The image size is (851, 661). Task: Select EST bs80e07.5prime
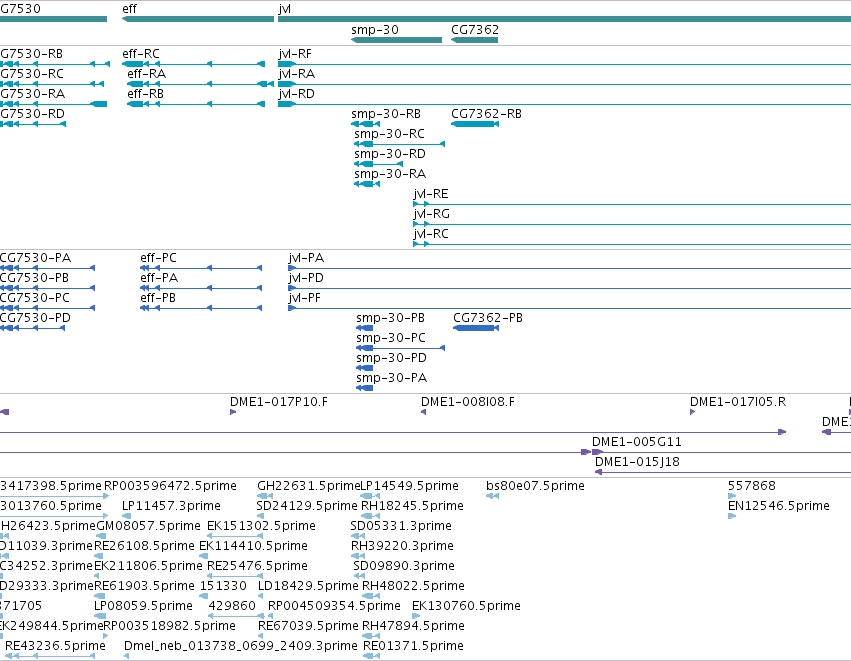492,497
